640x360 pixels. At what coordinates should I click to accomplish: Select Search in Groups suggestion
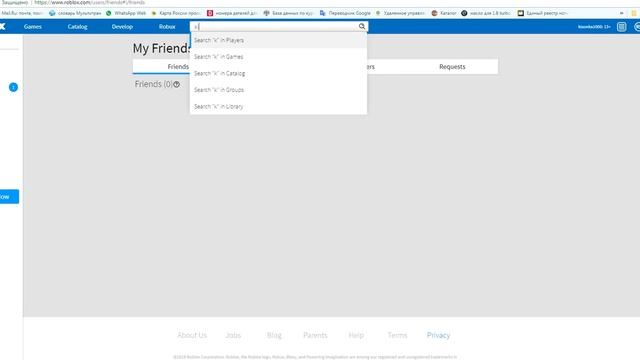(278, 90)
